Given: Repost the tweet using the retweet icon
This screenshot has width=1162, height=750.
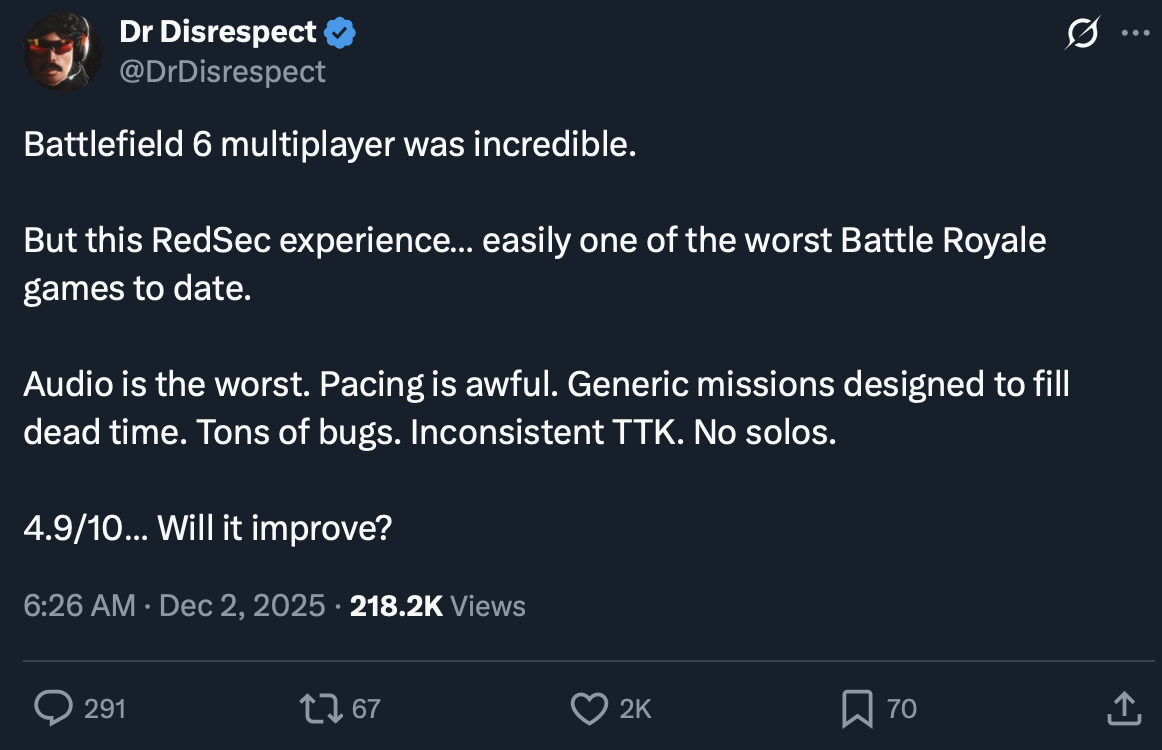Looking at the screenshot, I should click(x=321, y=708).
